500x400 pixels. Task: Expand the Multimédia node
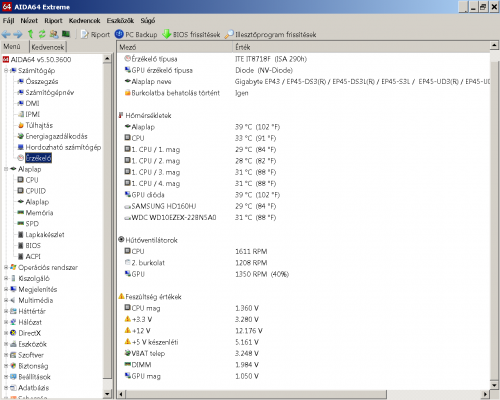pyautogui.click(x=6, y=300)
